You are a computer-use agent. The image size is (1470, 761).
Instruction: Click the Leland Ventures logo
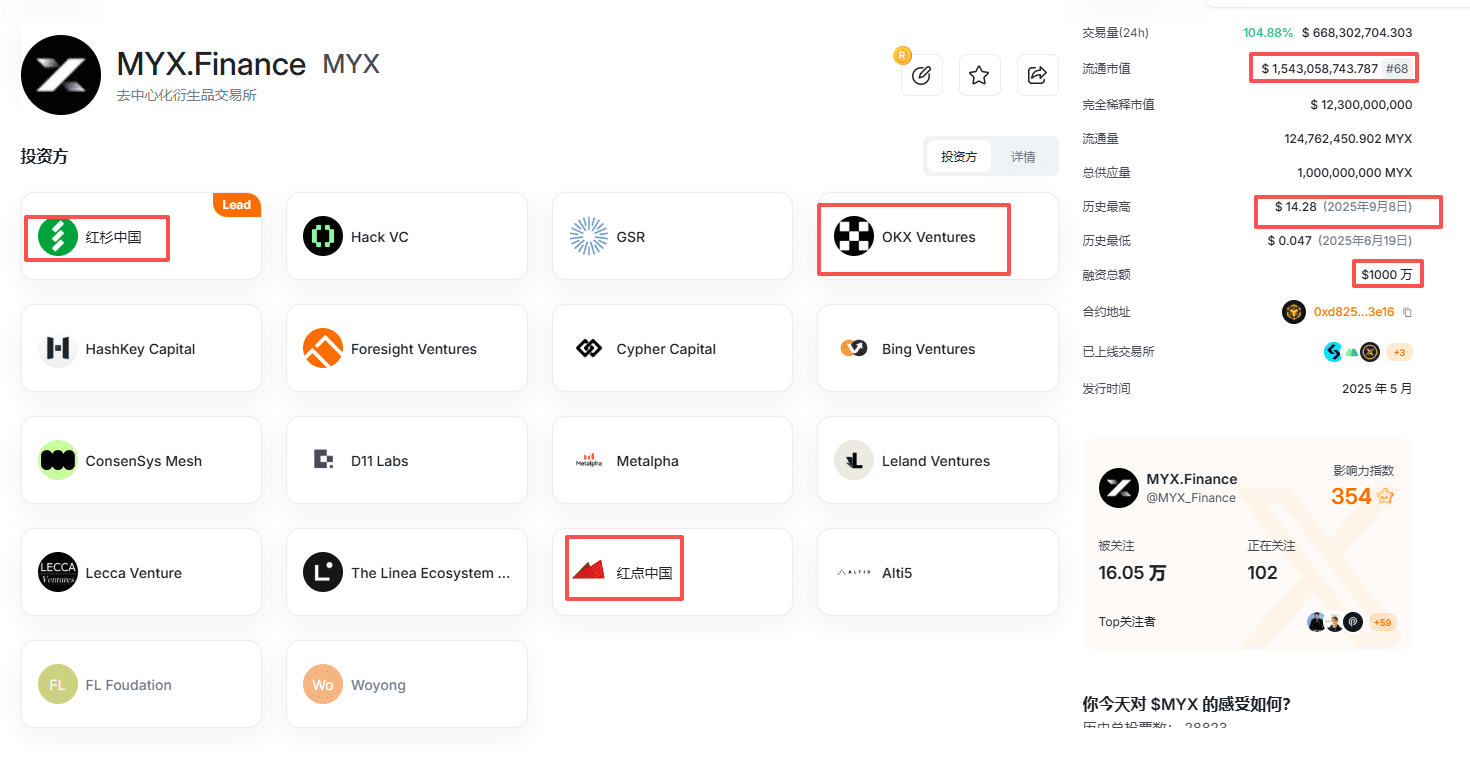(x=854, y=461)
